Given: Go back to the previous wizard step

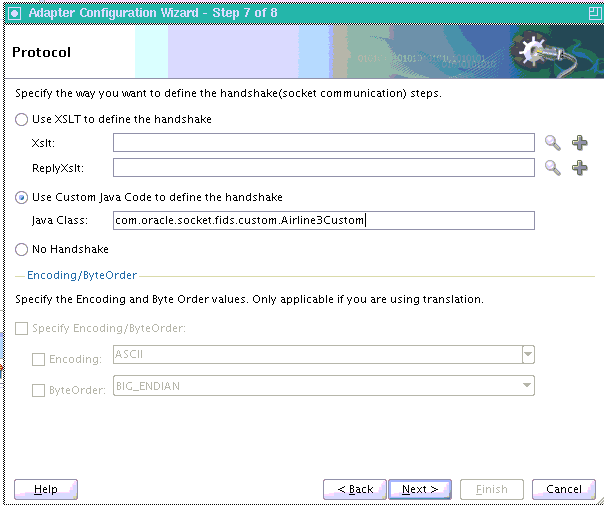Looking at the screenshot, I should coord(355,489).
